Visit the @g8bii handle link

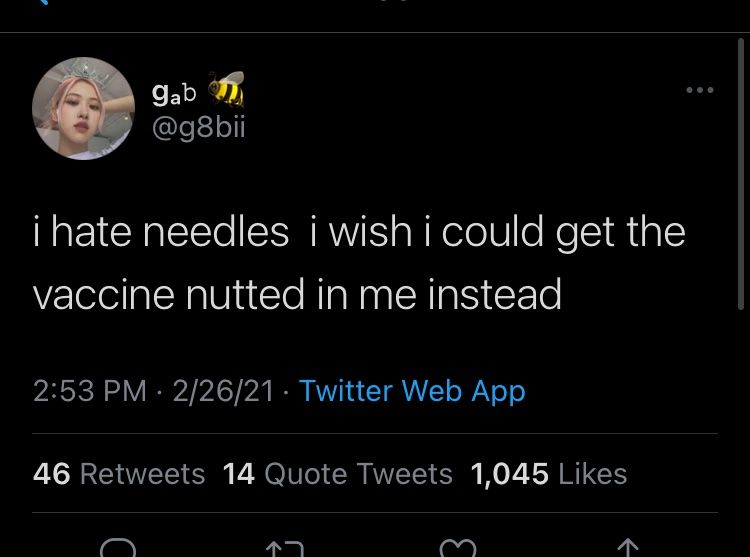[x=197, y=130]
